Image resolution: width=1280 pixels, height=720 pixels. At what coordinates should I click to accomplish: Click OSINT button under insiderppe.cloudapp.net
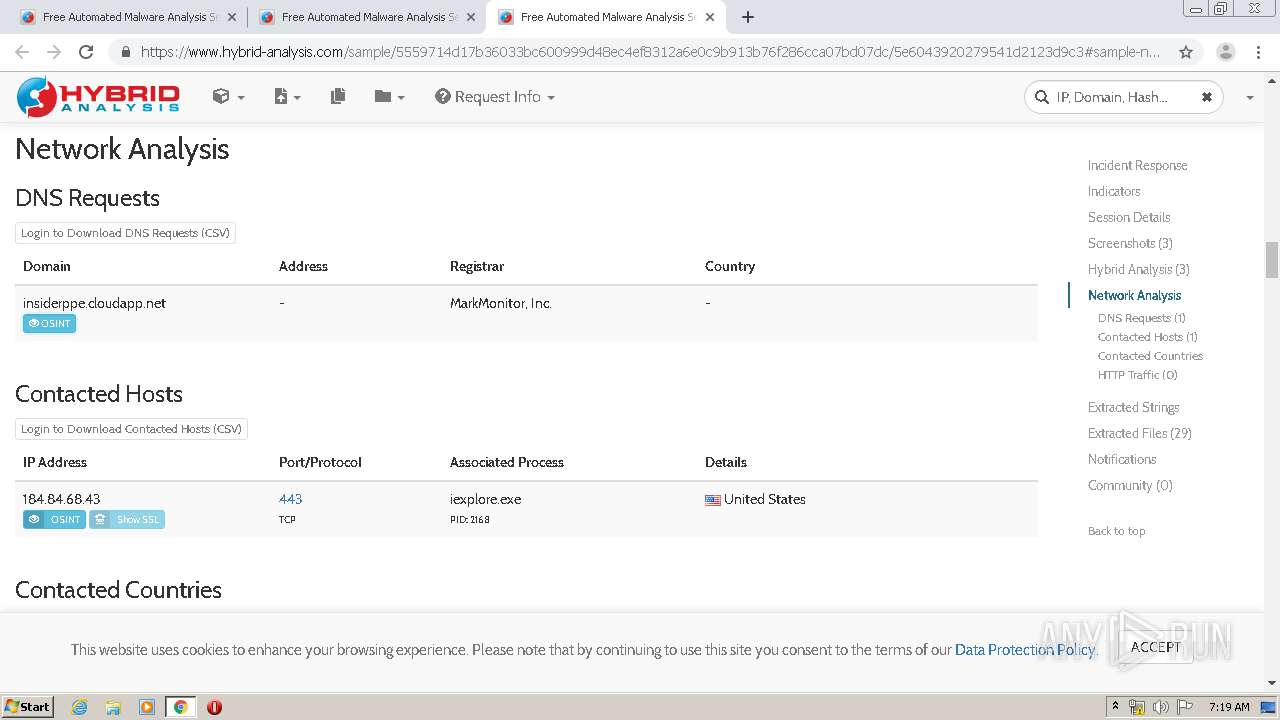pos(49,323)
